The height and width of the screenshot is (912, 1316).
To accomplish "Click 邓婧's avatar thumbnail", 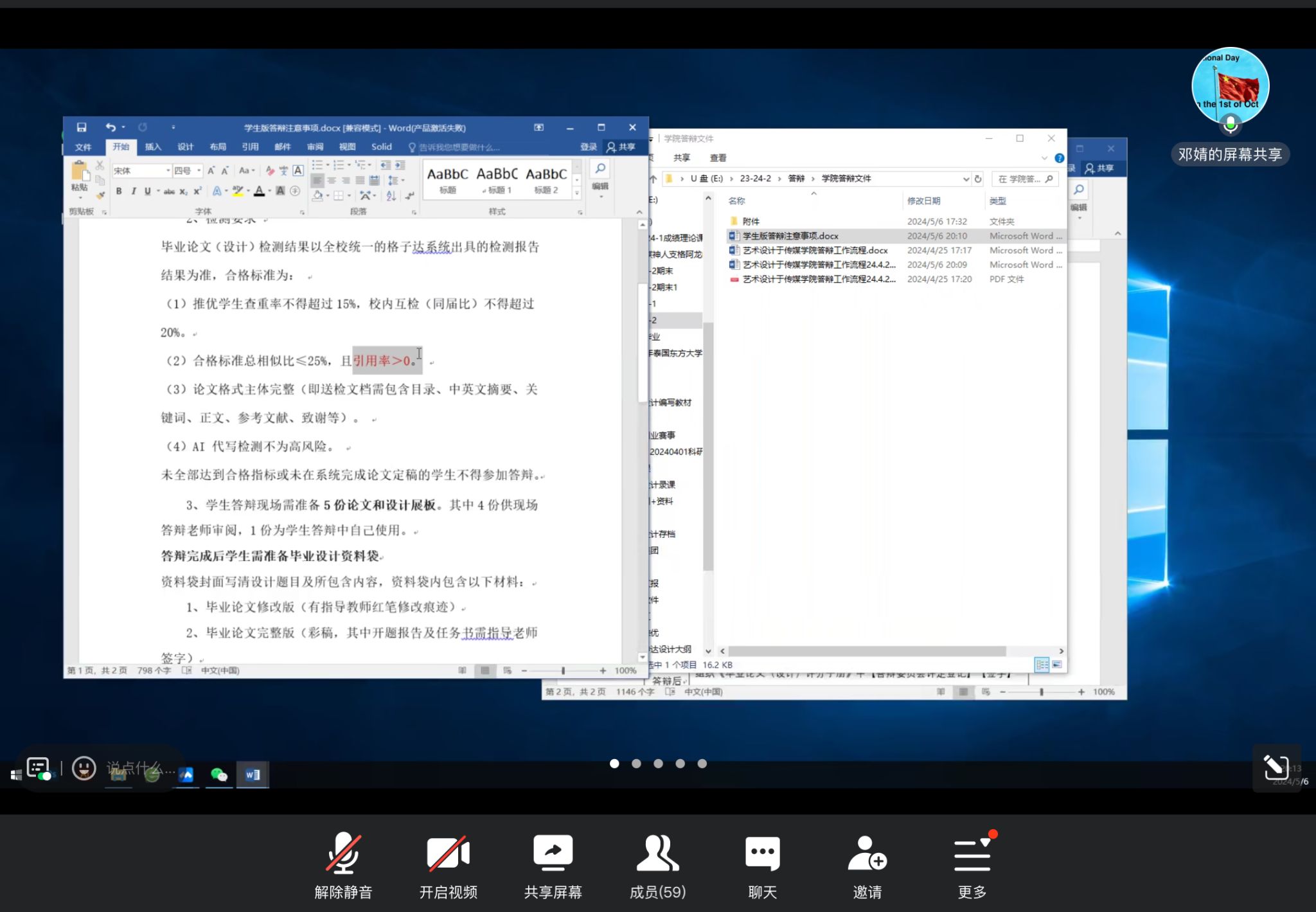I will tap(1230, 85).
